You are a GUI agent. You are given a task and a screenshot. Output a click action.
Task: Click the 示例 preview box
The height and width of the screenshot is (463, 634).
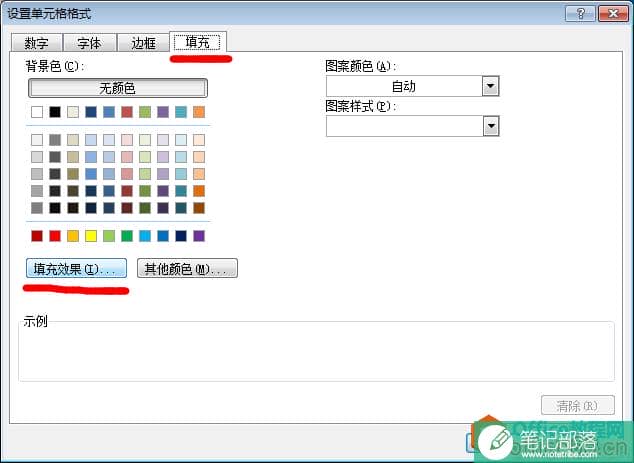coord(316,351)
